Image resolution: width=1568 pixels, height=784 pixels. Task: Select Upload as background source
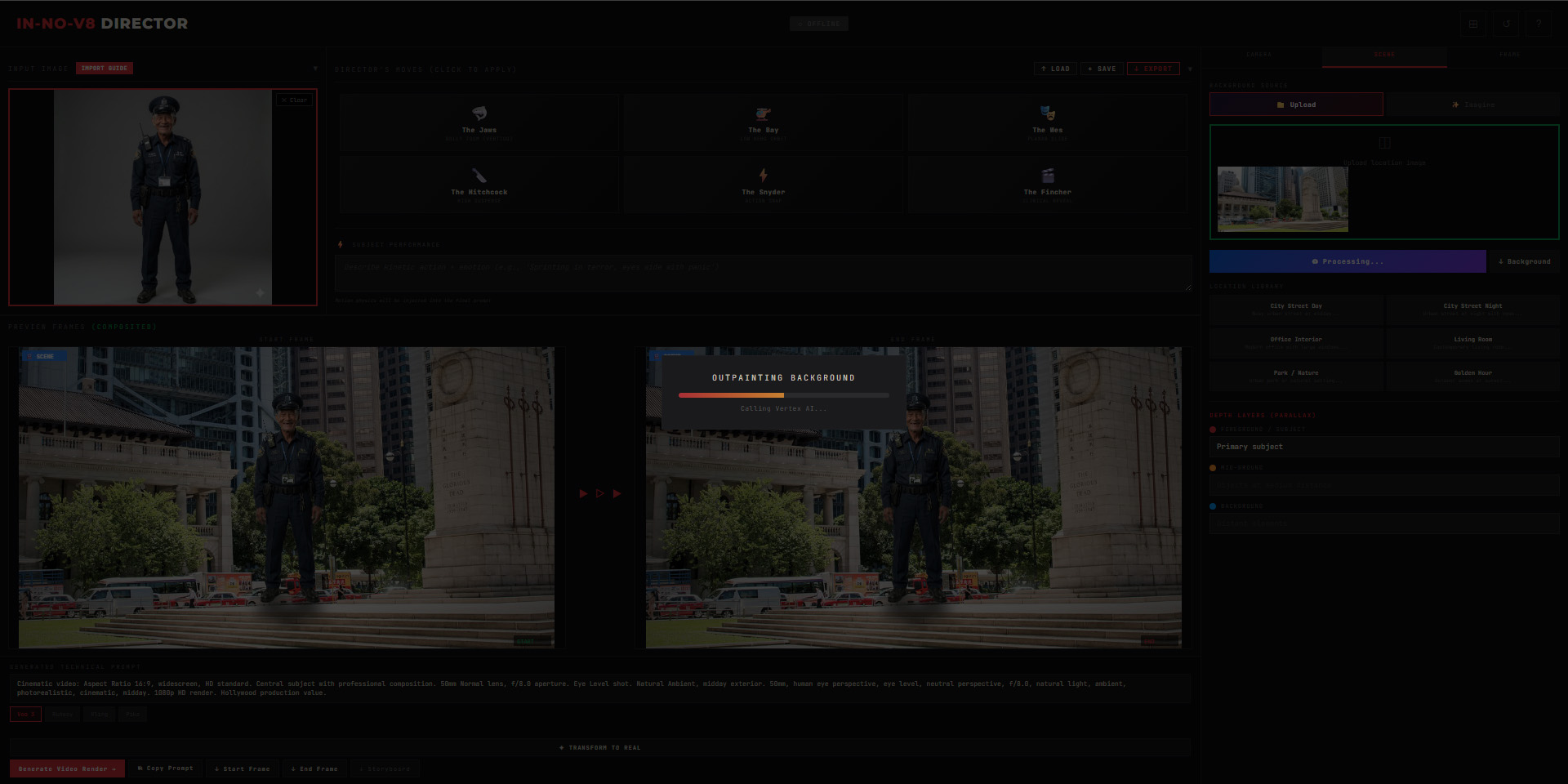[1296, 105]
